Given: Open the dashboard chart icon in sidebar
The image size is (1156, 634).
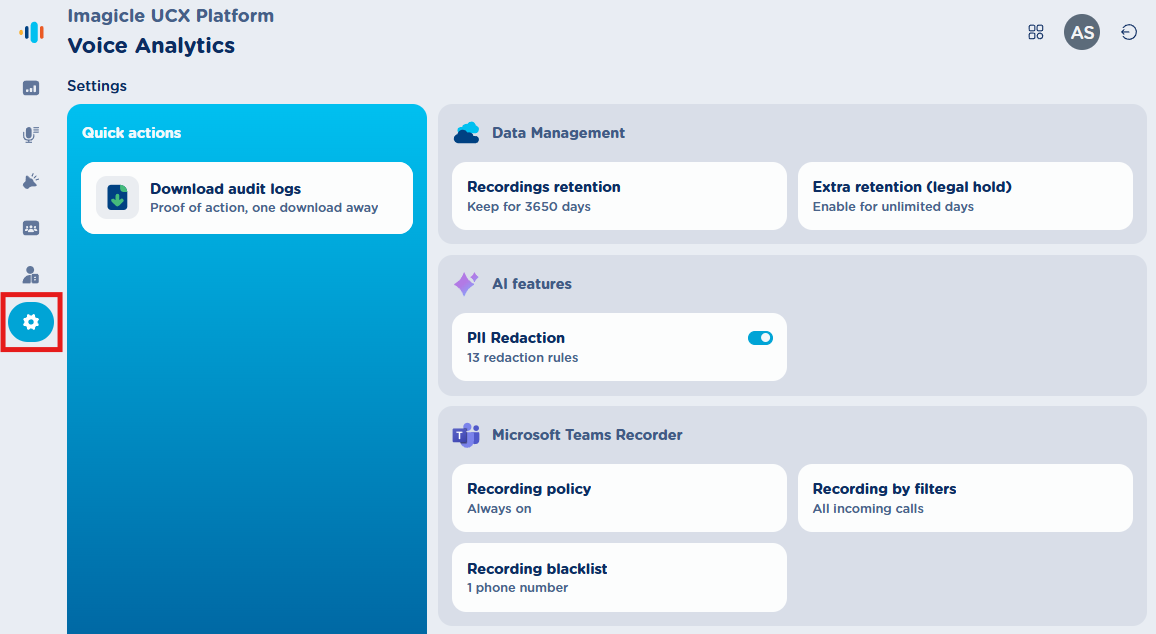Looking at the screenshot, I should click(x=31, y=88).
